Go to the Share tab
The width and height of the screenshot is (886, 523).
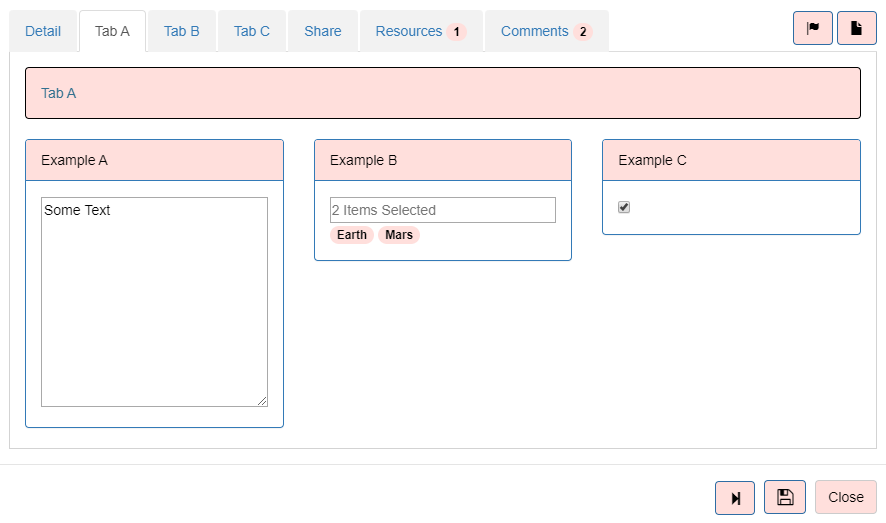pyautogui.click(x=323, y=31)
